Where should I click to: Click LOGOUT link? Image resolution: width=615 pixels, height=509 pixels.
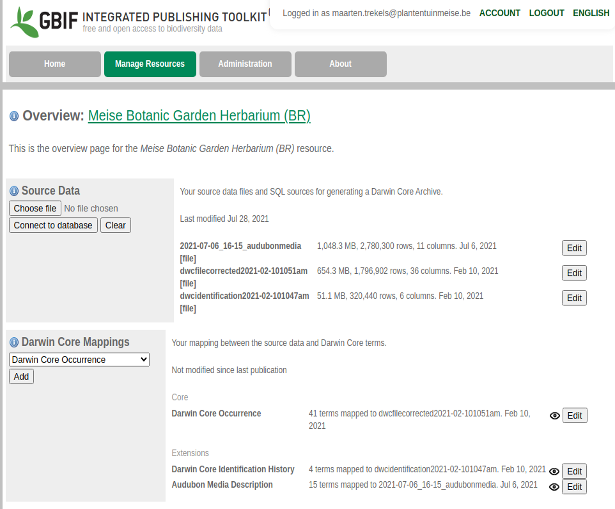(x=546, y=13)
